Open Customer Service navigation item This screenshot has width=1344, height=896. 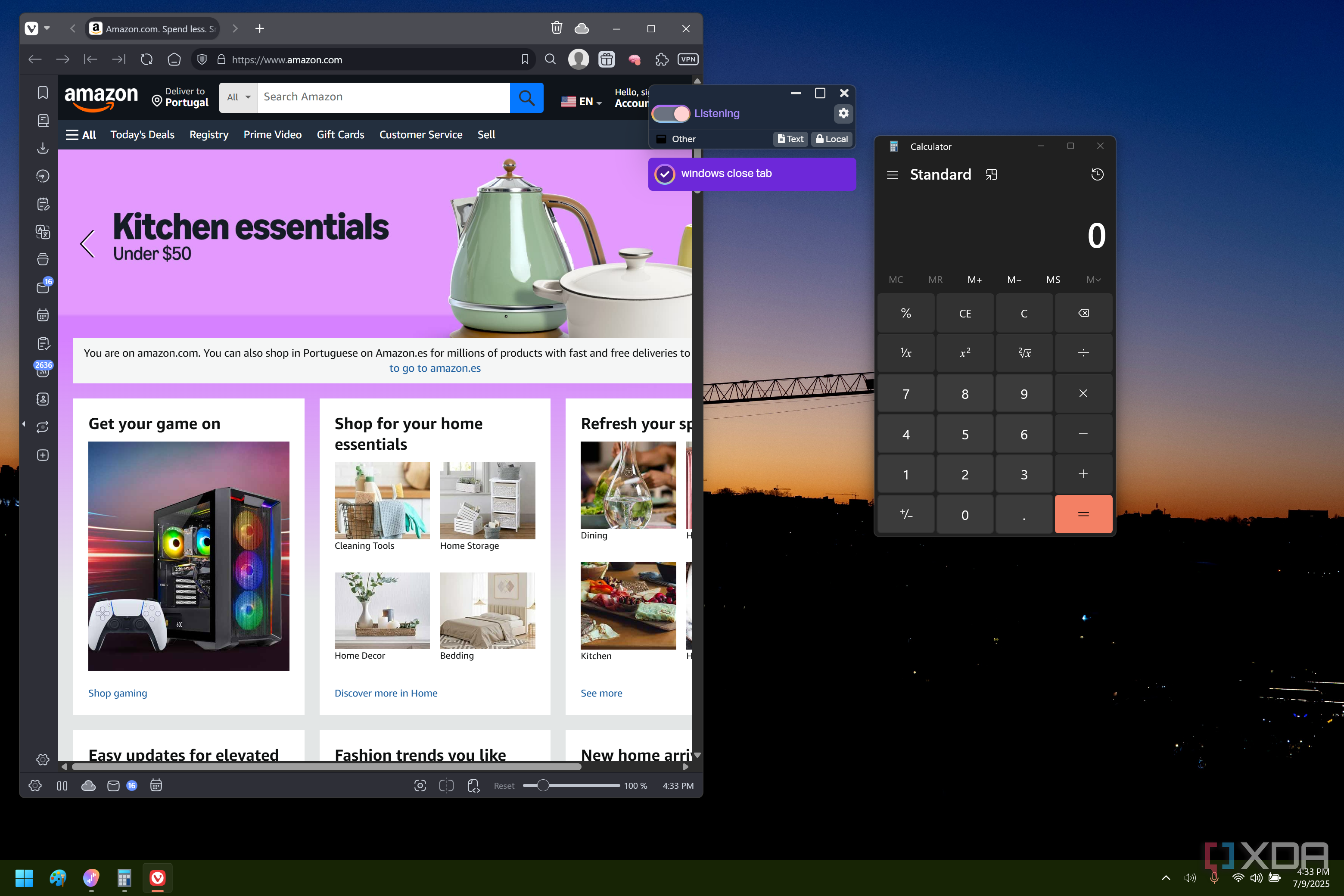(421, 135)
